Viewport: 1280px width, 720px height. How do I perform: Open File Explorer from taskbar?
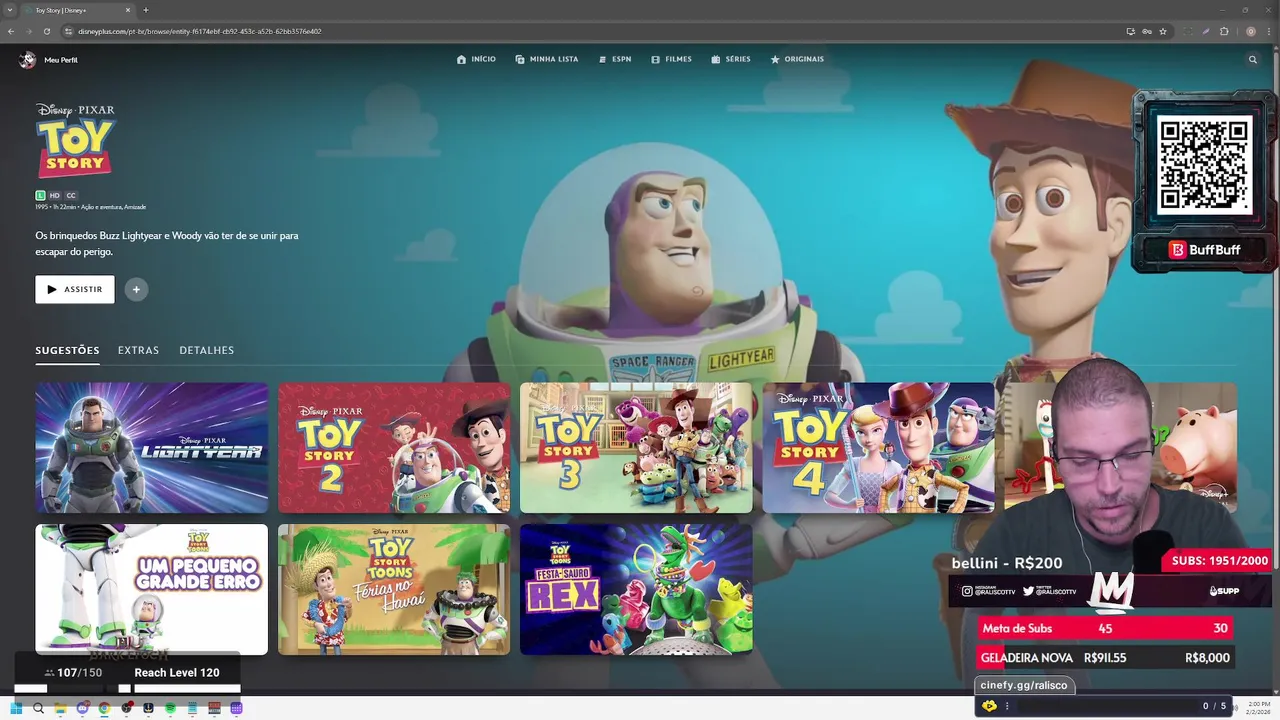[x=60, y=708]
